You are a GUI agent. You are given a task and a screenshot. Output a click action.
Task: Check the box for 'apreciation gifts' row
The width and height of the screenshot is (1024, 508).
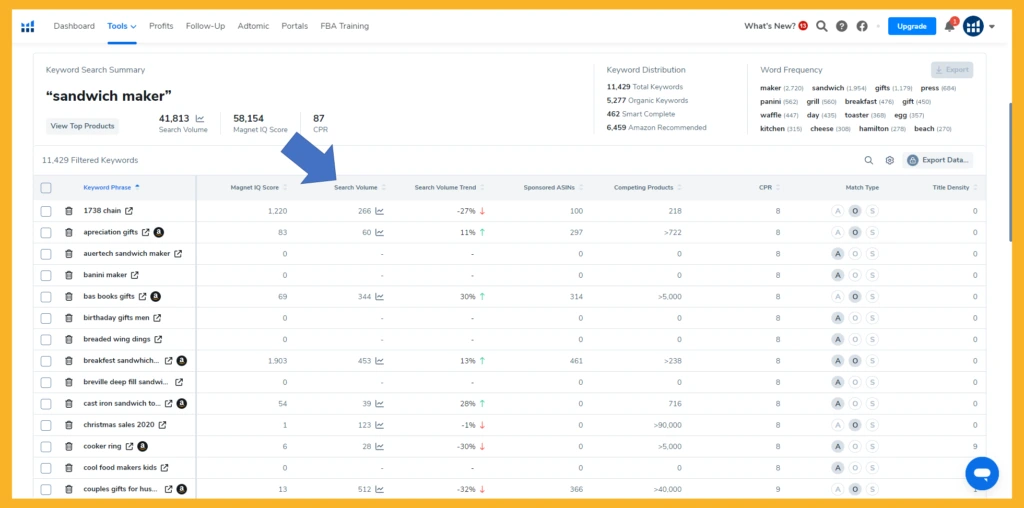coord(46,232)
